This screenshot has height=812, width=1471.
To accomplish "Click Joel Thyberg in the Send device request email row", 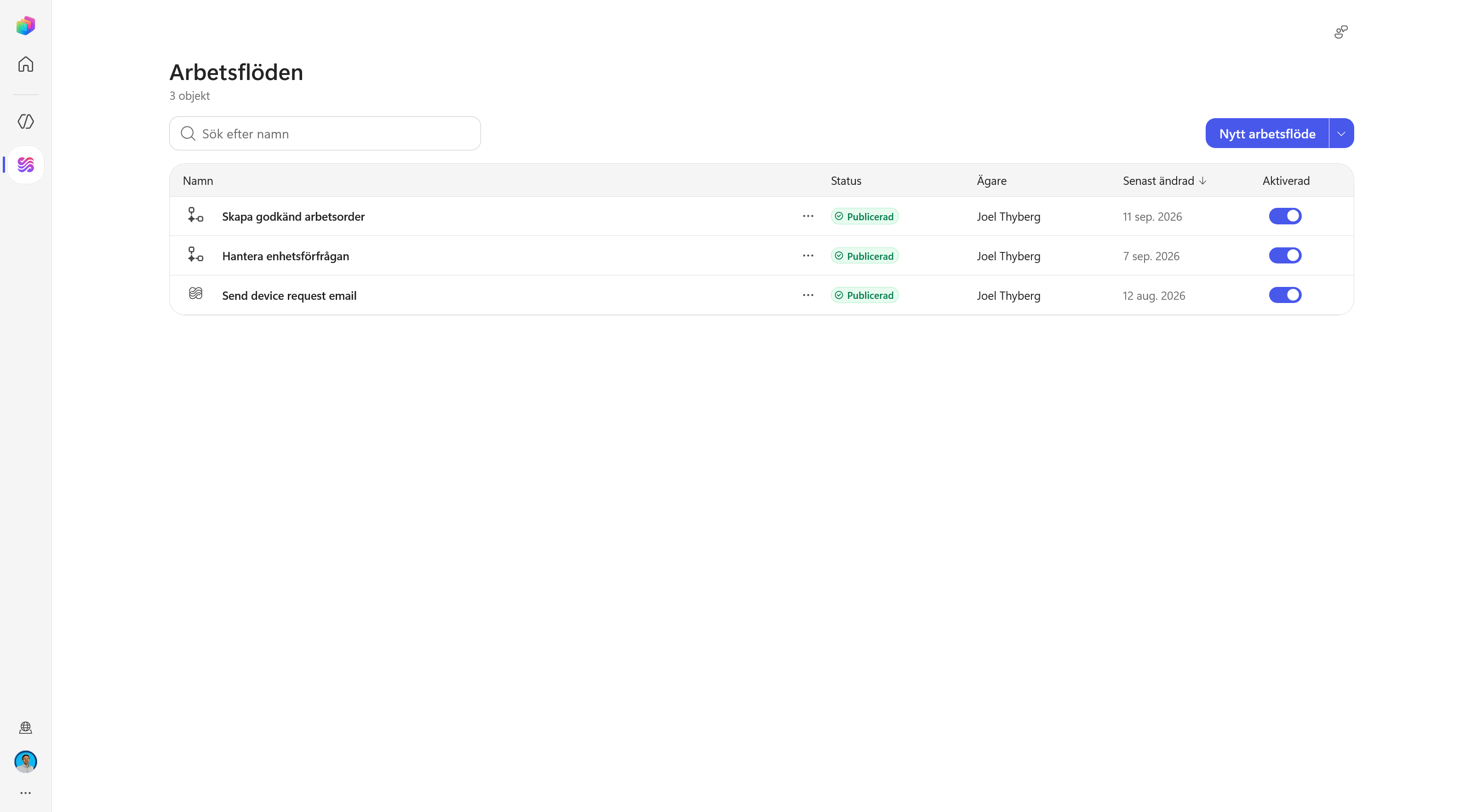I will 1008,295.
